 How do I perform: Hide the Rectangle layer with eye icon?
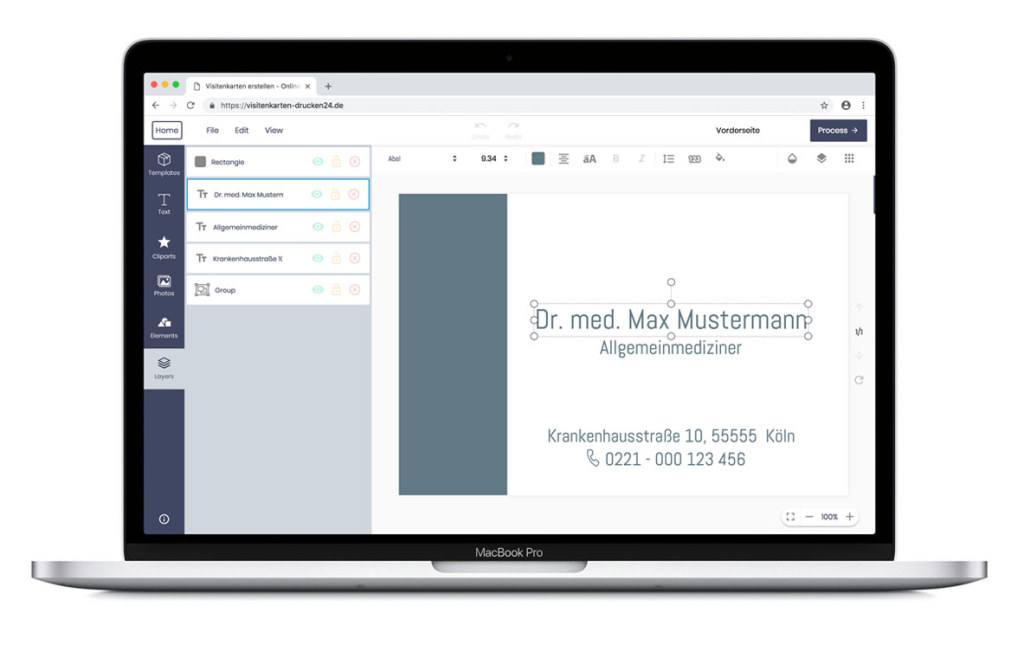[x=317, y=161]
